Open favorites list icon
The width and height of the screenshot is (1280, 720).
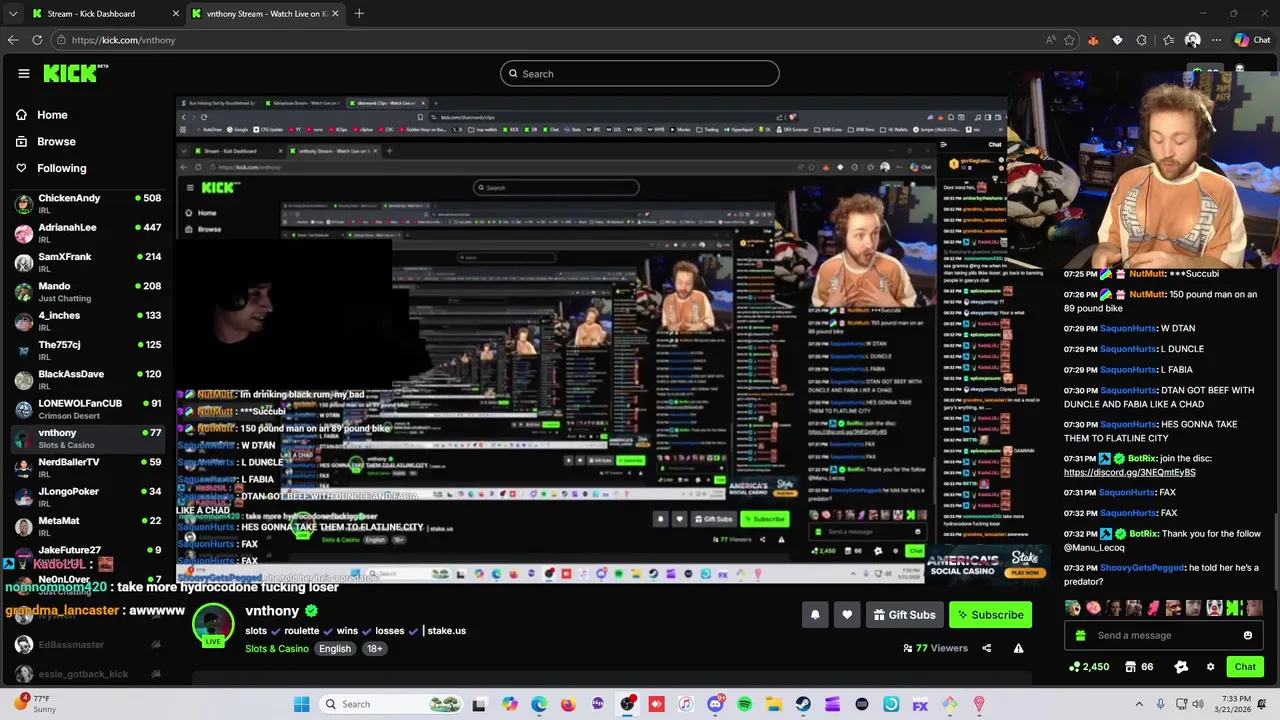pos(1168,40)
